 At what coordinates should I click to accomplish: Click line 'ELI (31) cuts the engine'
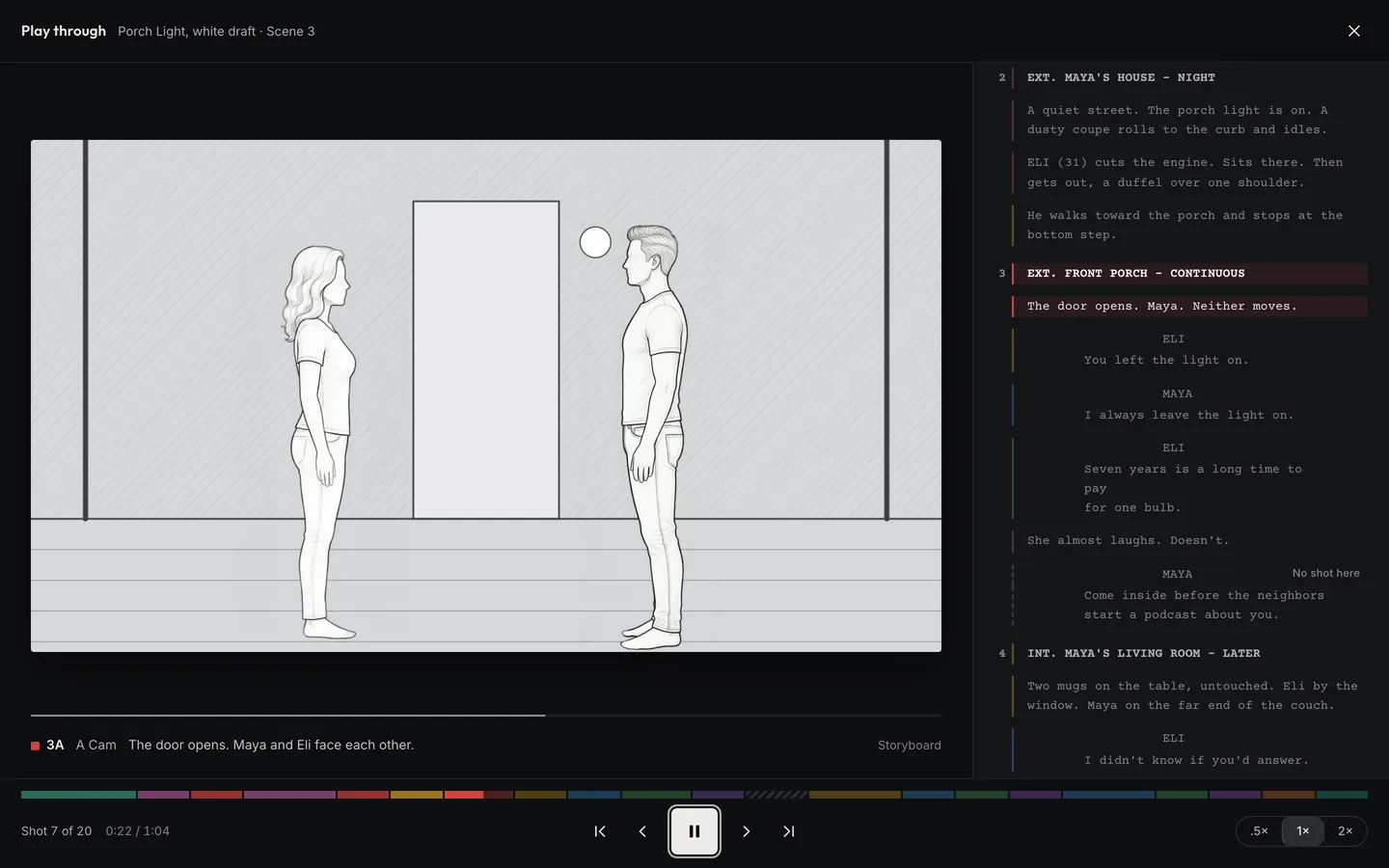1189,173
